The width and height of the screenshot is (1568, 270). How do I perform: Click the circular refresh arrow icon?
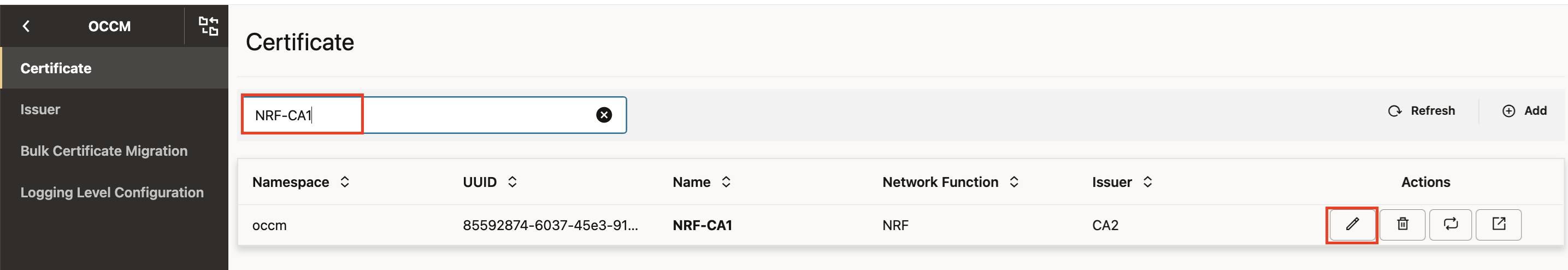coord(1394,111)
